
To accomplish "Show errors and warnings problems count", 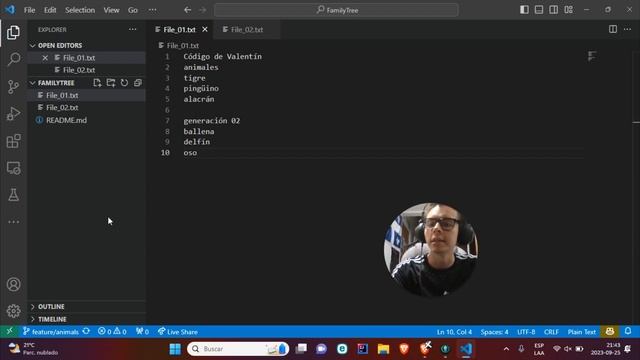I will click(x=112, y=332).
